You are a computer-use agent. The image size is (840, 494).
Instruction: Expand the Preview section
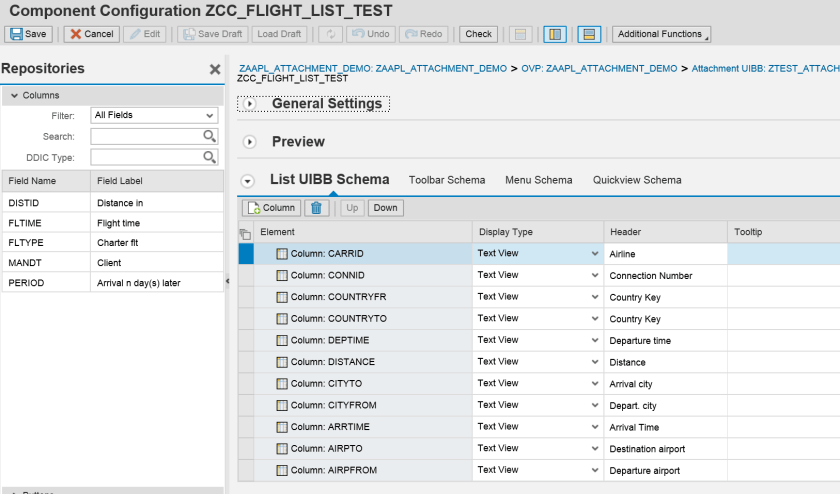click(x=250, y=142)
